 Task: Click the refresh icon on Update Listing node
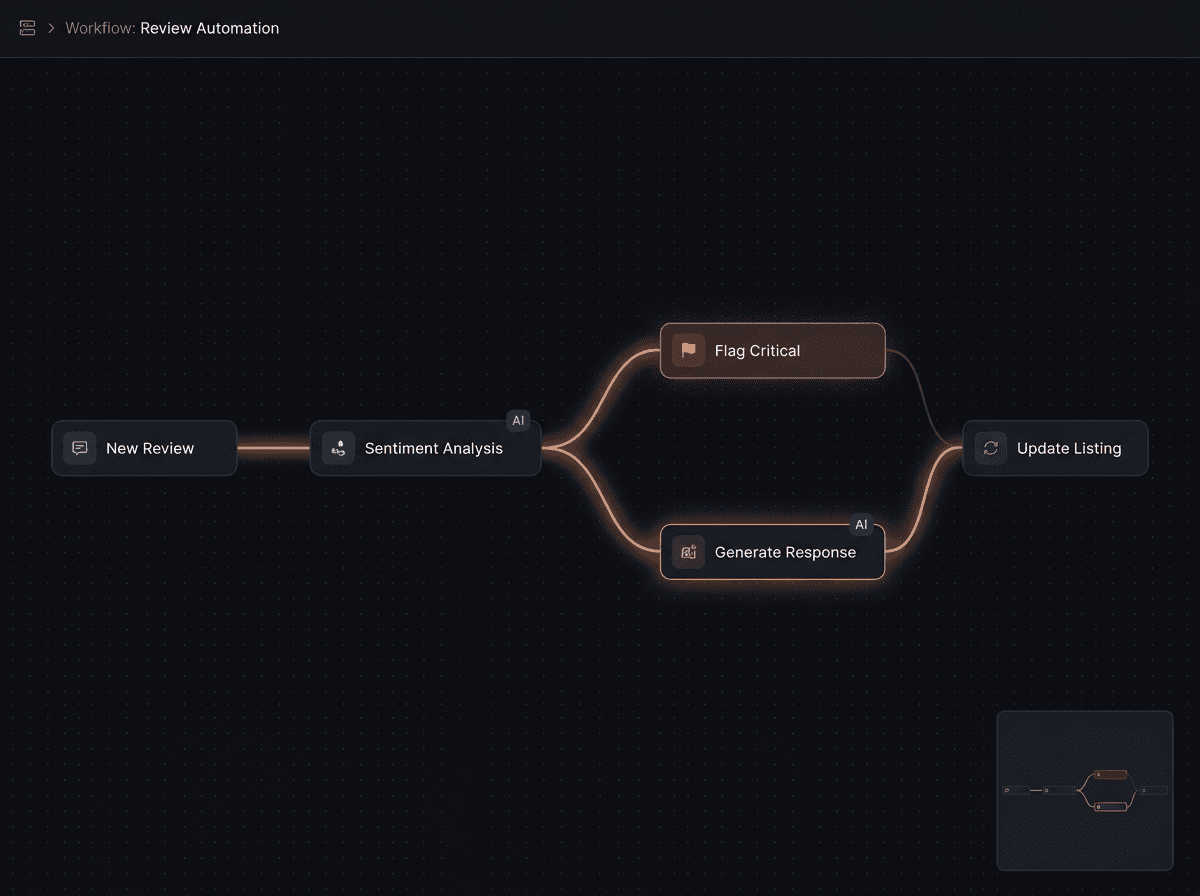[990, 448]
